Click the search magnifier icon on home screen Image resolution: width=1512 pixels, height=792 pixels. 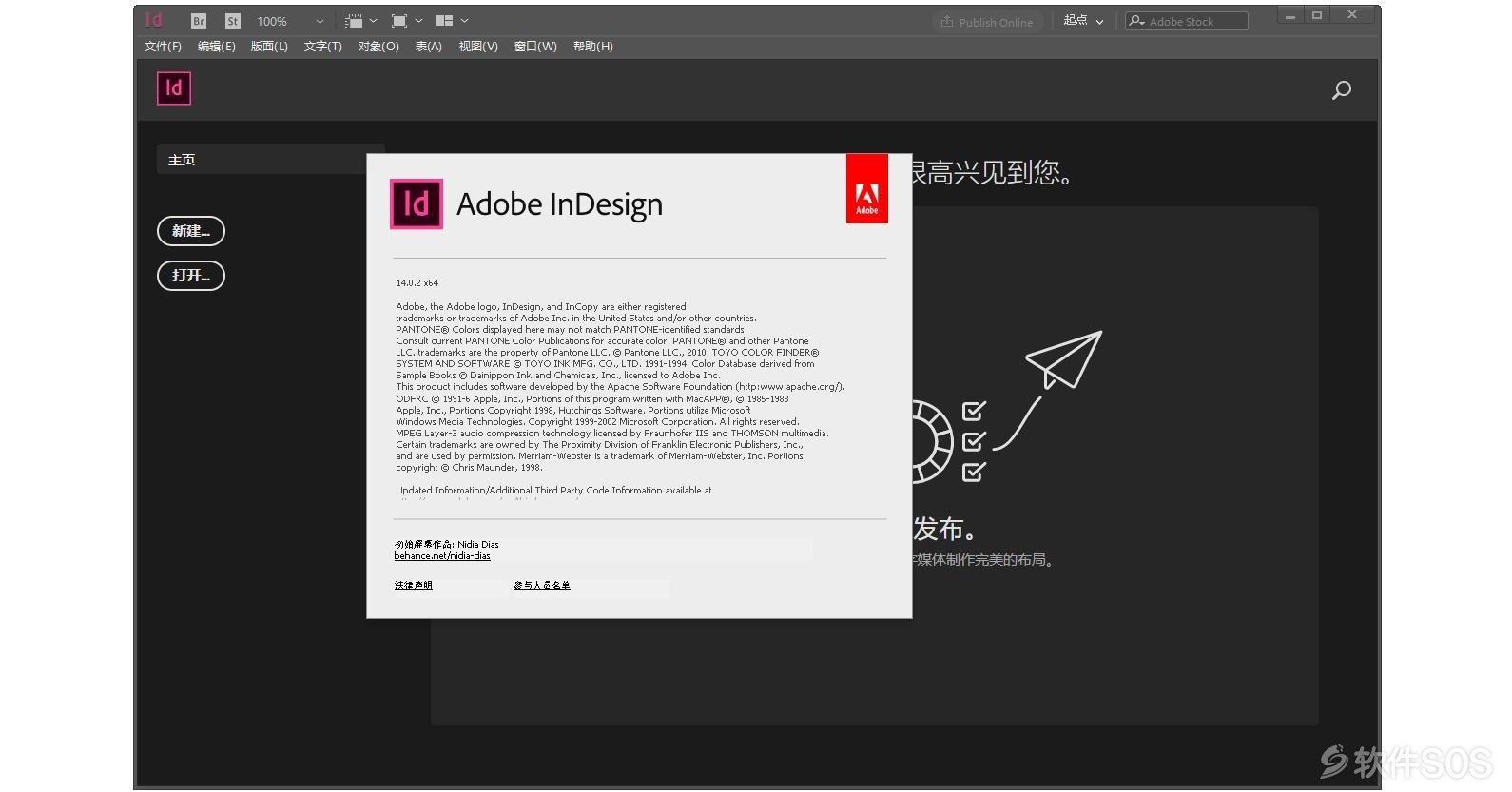pos(1341,90)
